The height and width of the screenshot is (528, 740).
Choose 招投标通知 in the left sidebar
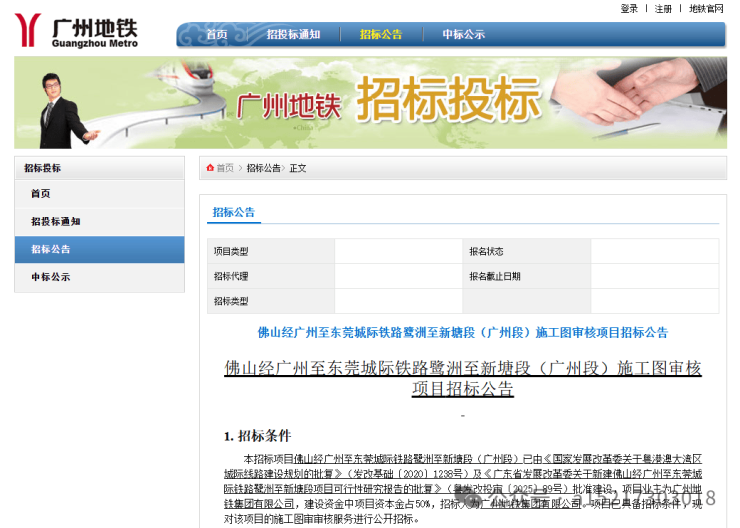tap(55, 222)
